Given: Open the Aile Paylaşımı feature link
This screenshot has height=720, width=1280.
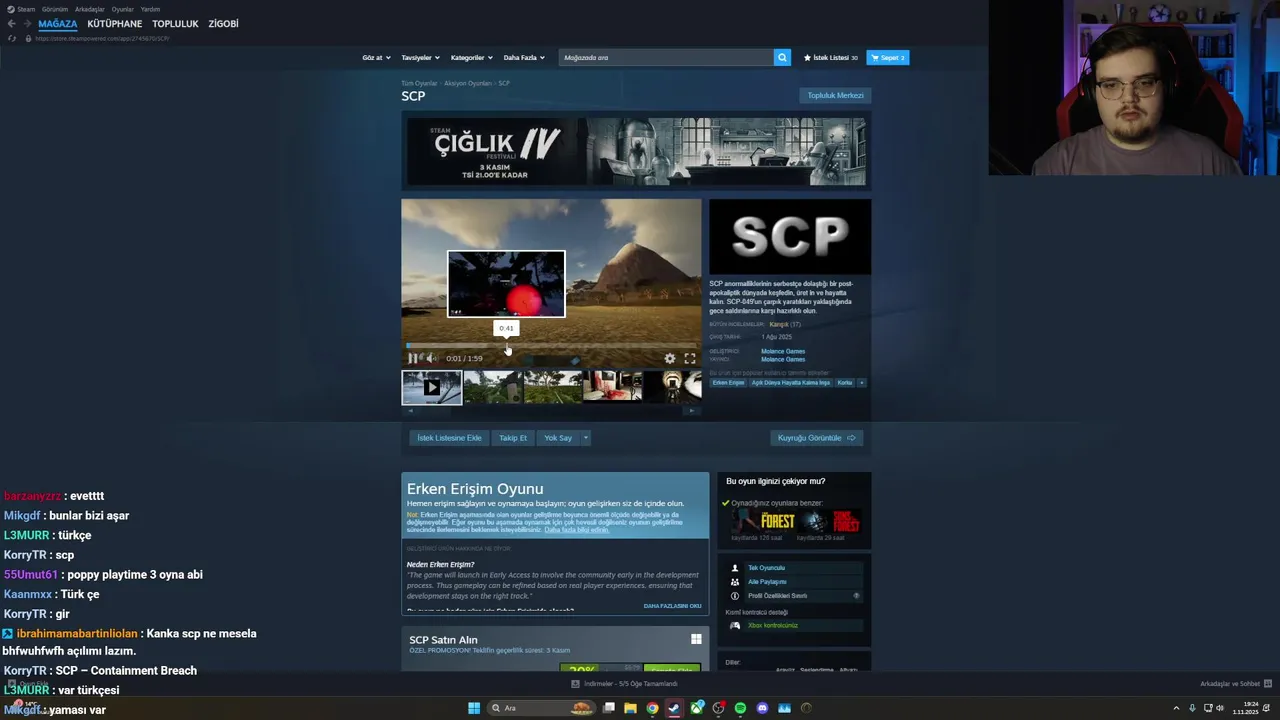Looking at the screenshot, I should coord(767,582).
